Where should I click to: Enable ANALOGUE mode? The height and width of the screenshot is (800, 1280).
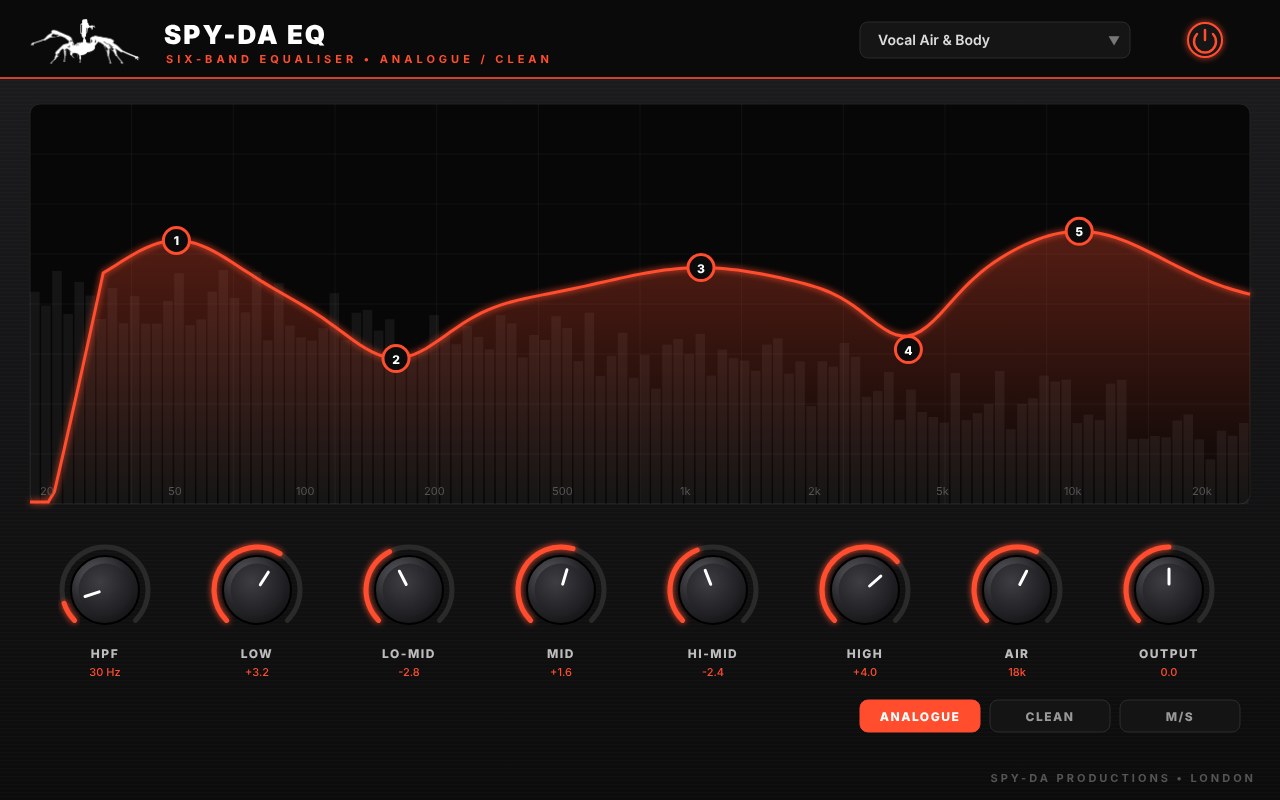click(x=920, y=716)
